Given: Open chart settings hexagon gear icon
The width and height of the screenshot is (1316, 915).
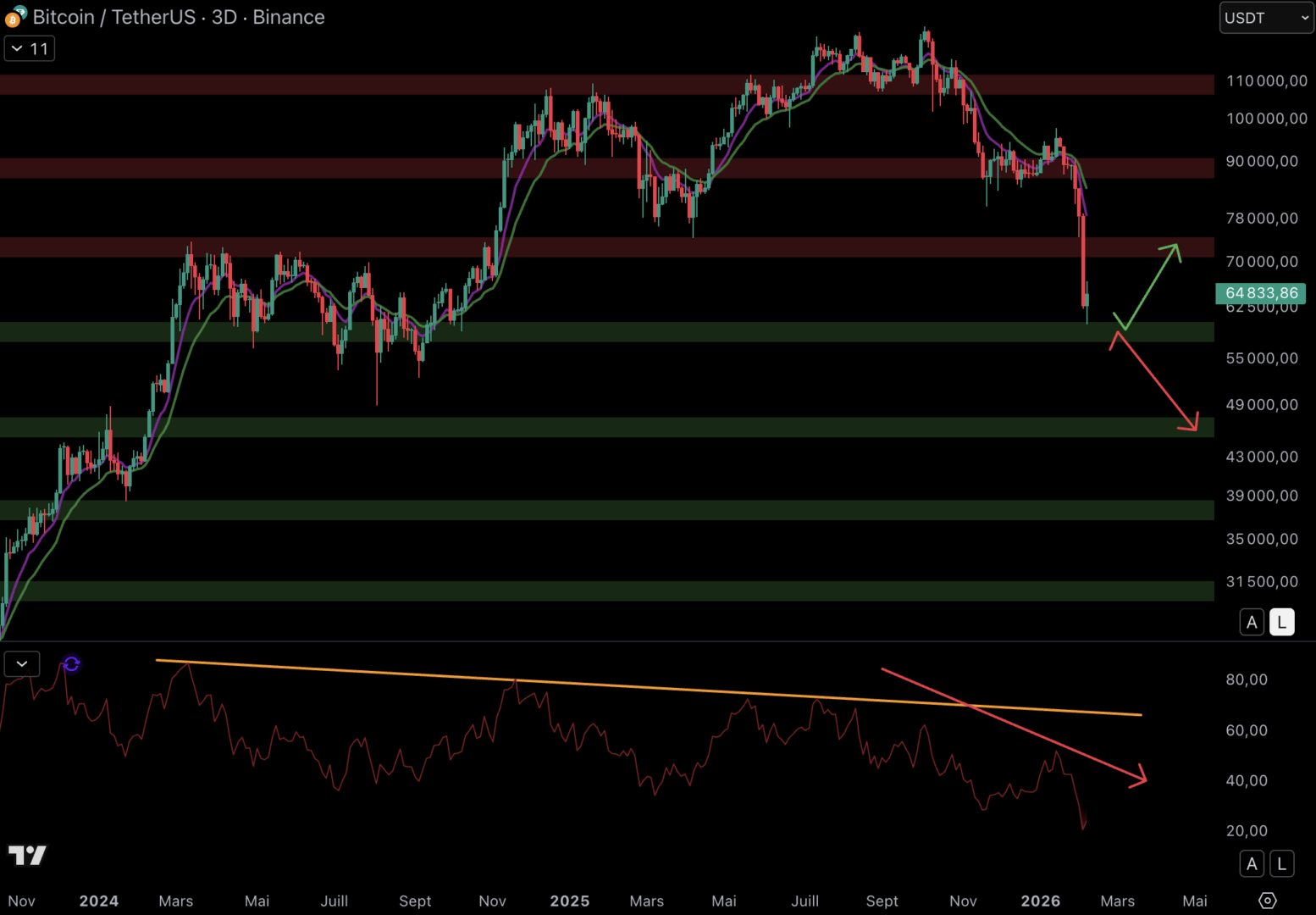Looking at the screenshot, I should [x=1267, y=901].
